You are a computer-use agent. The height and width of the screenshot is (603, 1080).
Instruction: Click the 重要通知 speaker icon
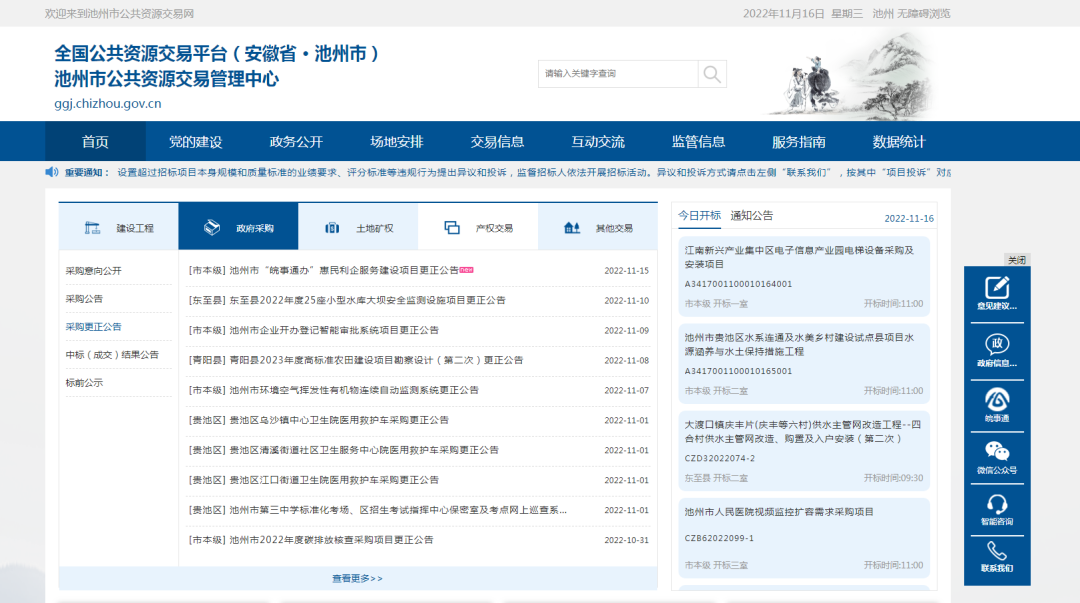[52, 172]
